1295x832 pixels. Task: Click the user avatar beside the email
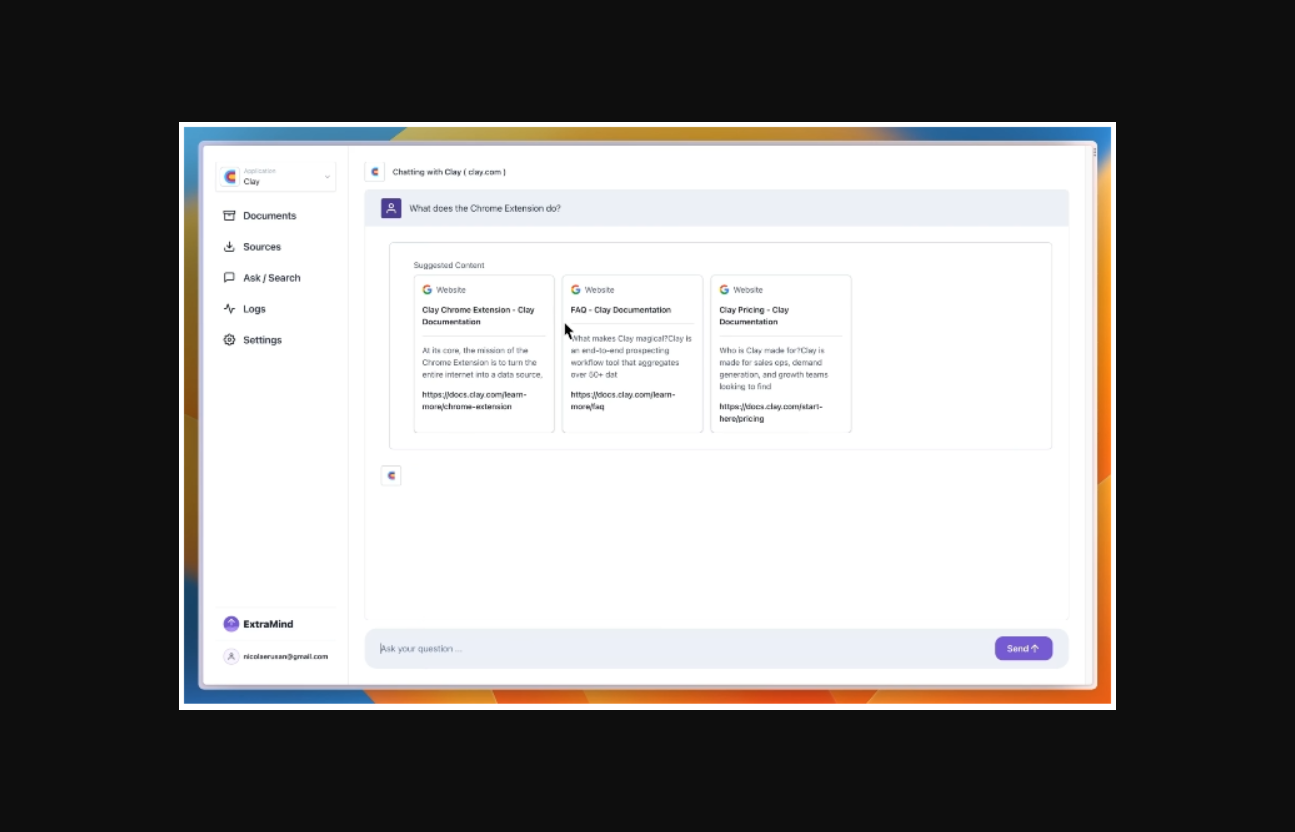coord(231,657)
